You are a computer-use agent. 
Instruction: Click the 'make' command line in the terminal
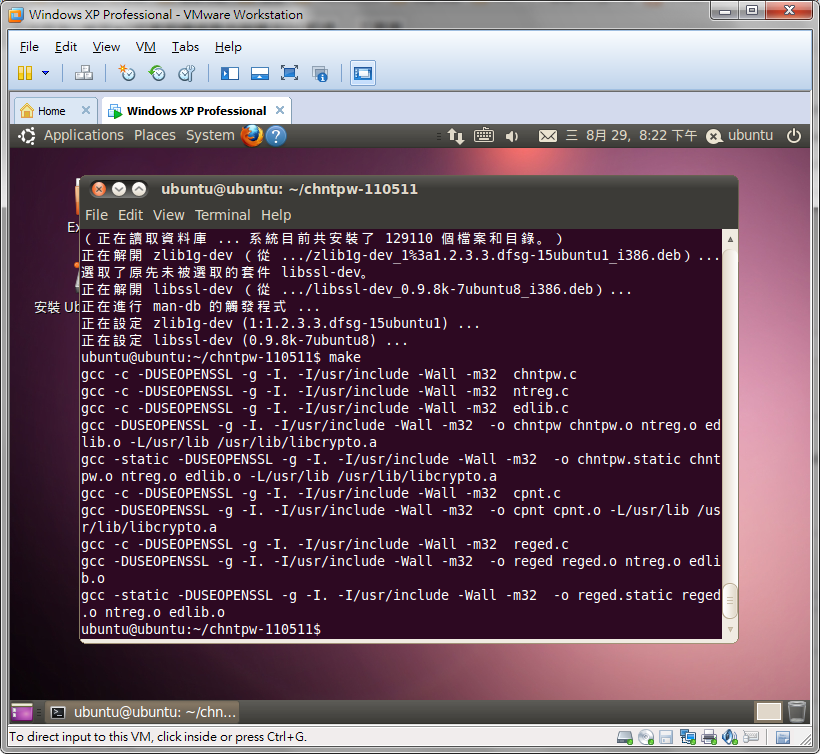point(221,357)
